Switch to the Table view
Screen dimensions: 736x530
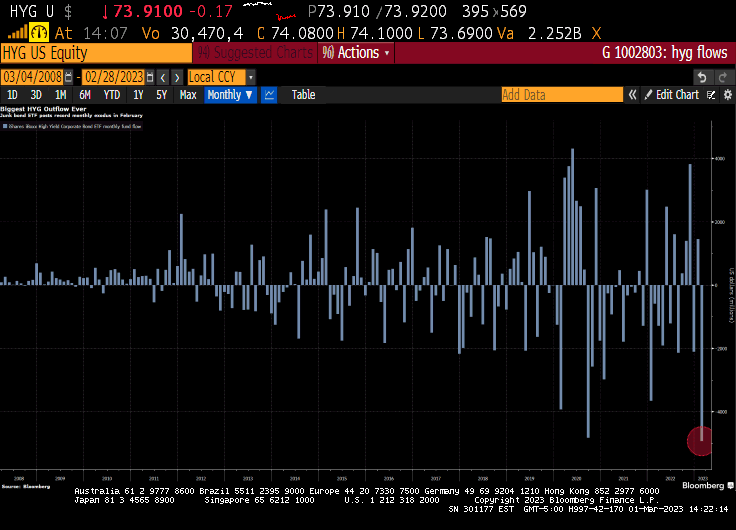click(303, 95)
